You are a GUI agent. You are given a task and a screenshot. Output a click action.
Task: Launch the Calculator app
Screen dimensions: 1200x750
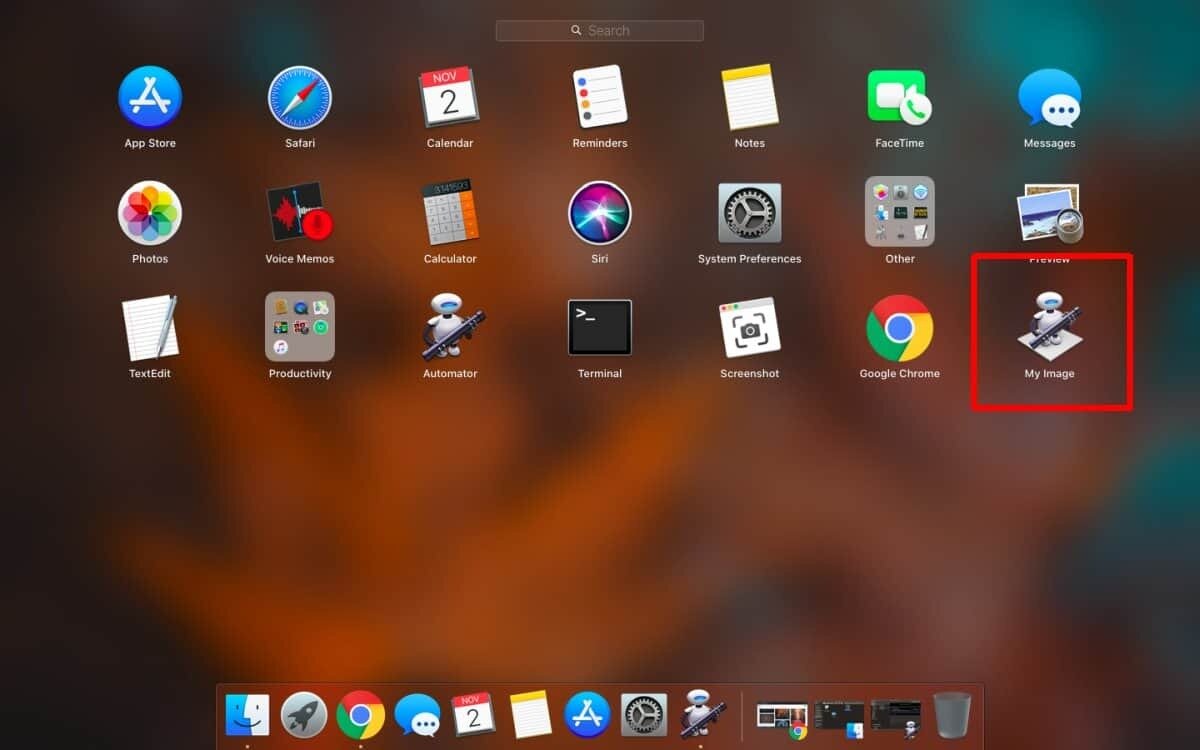coord(450,213)
